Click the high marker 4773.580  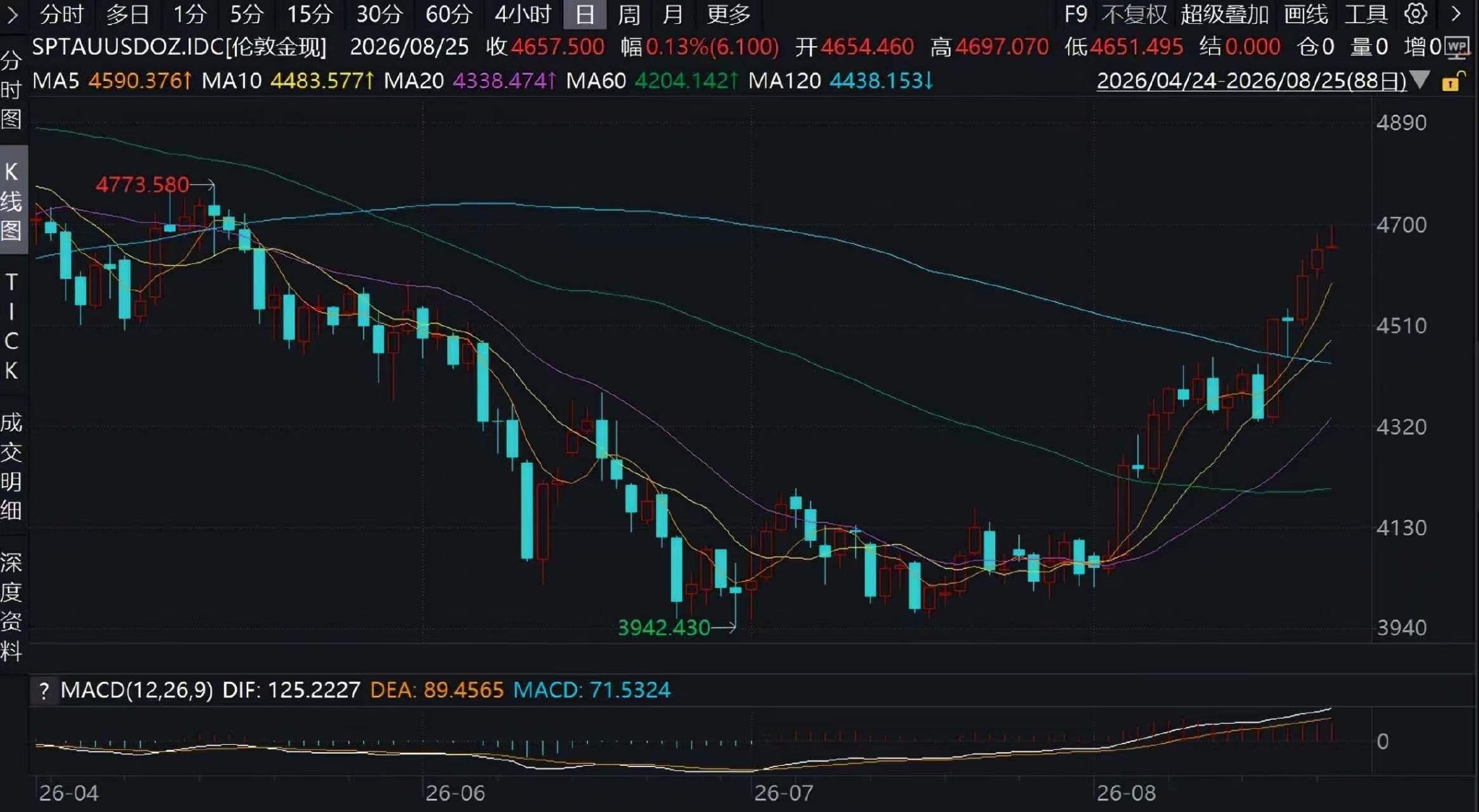[x=142, y=185]
